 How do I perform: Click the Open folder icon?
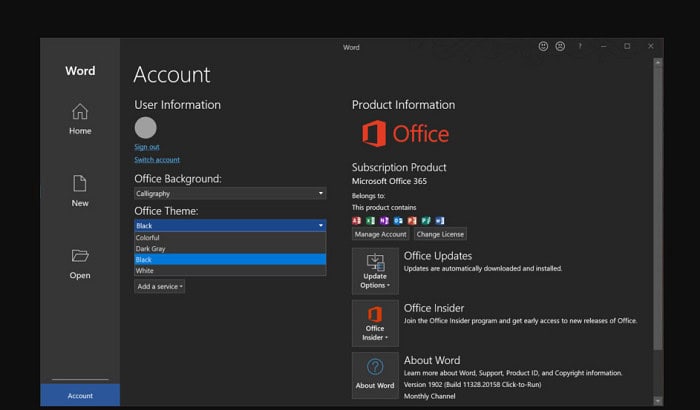pos(80,256)
